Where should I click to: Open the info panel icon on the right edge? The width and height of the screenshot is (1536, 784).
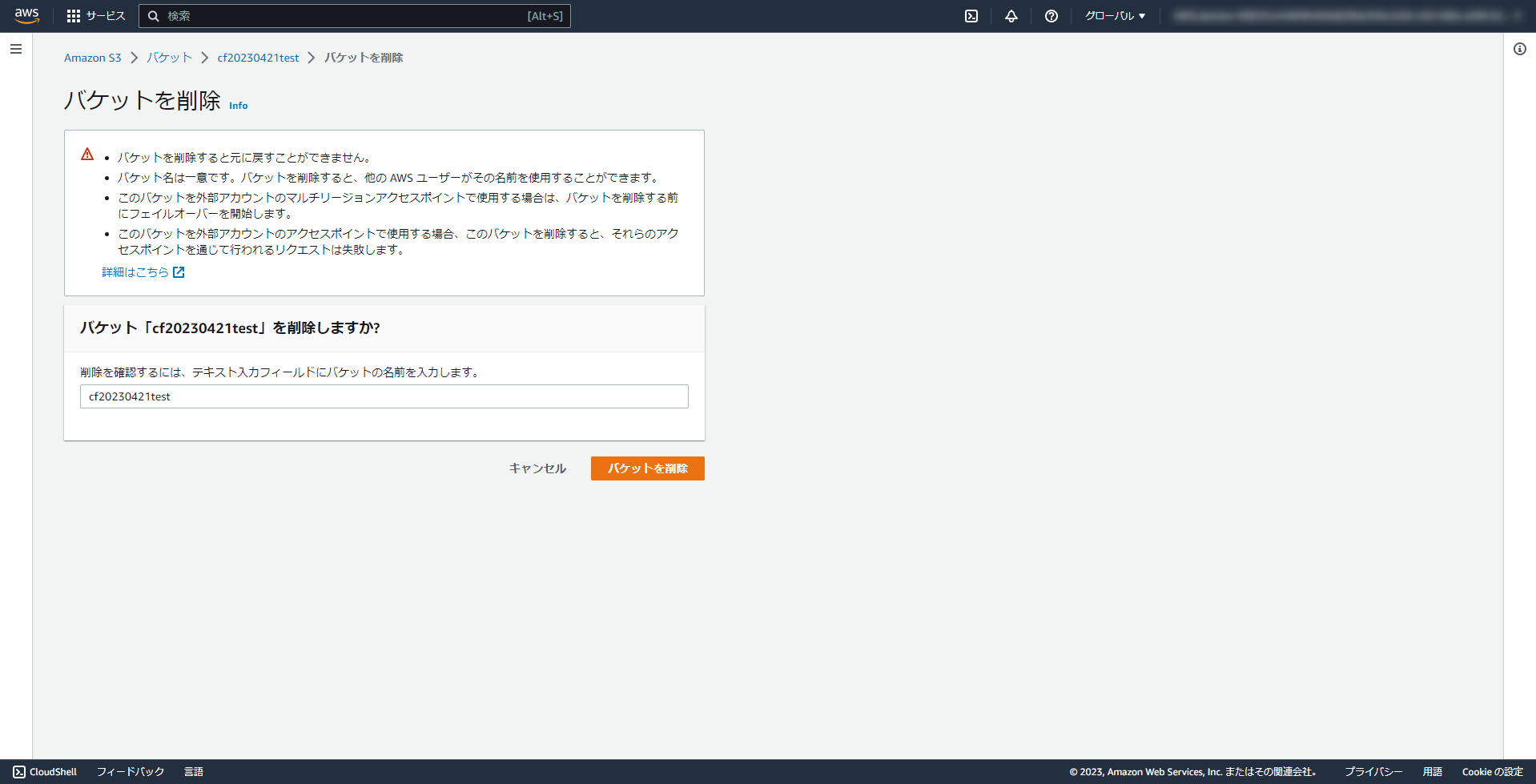click(1519, 49)
